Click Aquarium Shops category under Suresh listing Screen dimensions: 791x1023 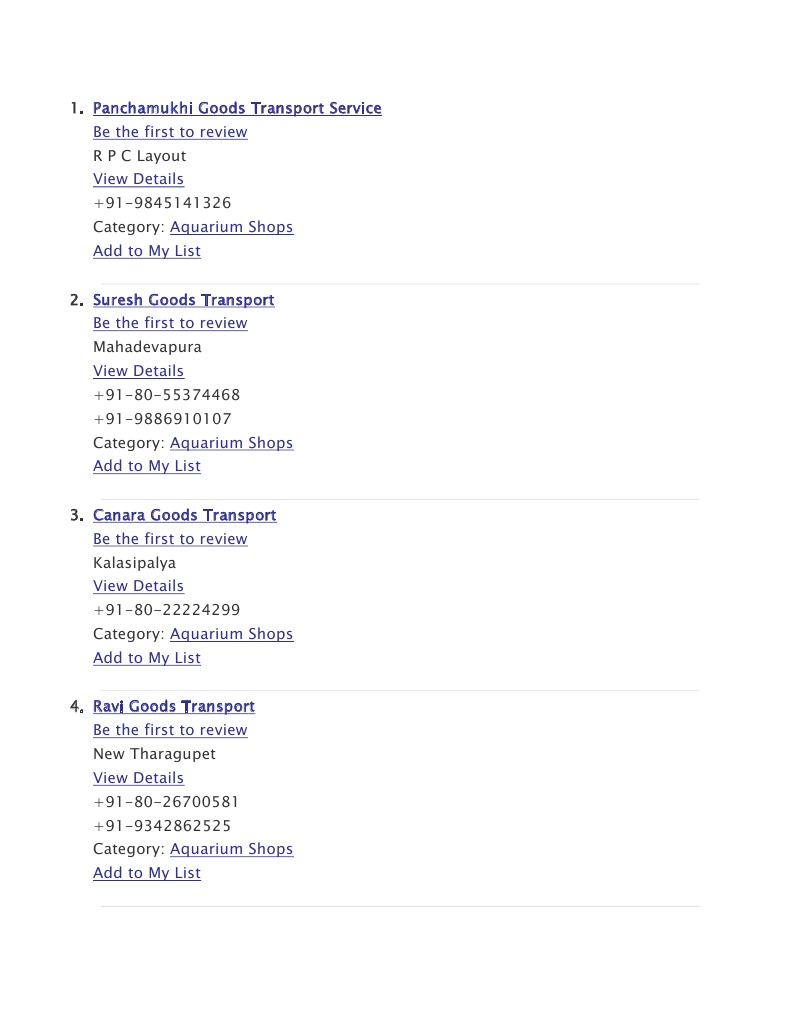click(231, 443)
